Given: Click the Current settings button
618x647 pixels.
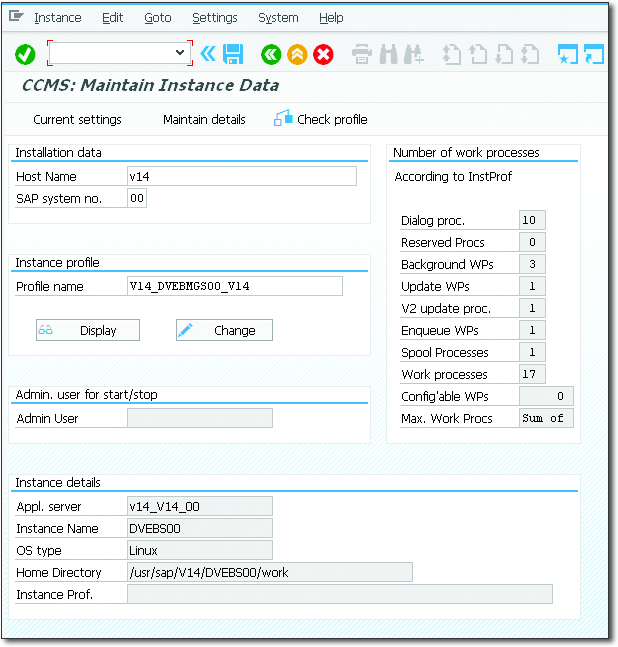Looking at the screenshot, I should click(77, 120).
